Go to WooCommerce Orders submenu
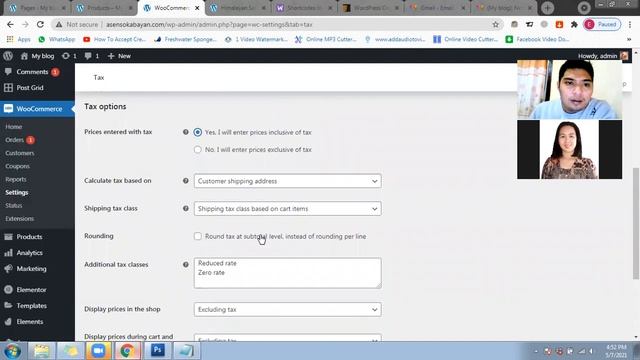Image resolution: width=640 pixels, height=360 pixels. pyautogui.click(x=15, y=140)
